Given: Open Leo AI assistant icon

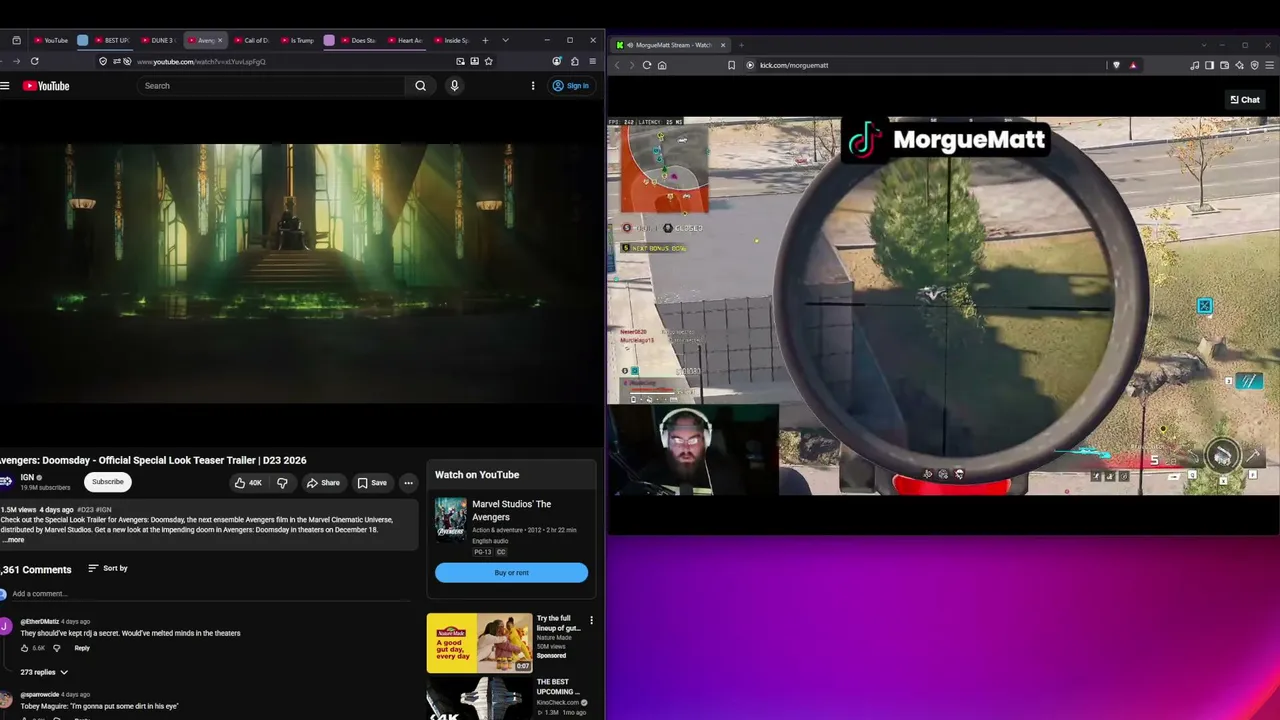Looking at the screenshot, I should 1239,65.
